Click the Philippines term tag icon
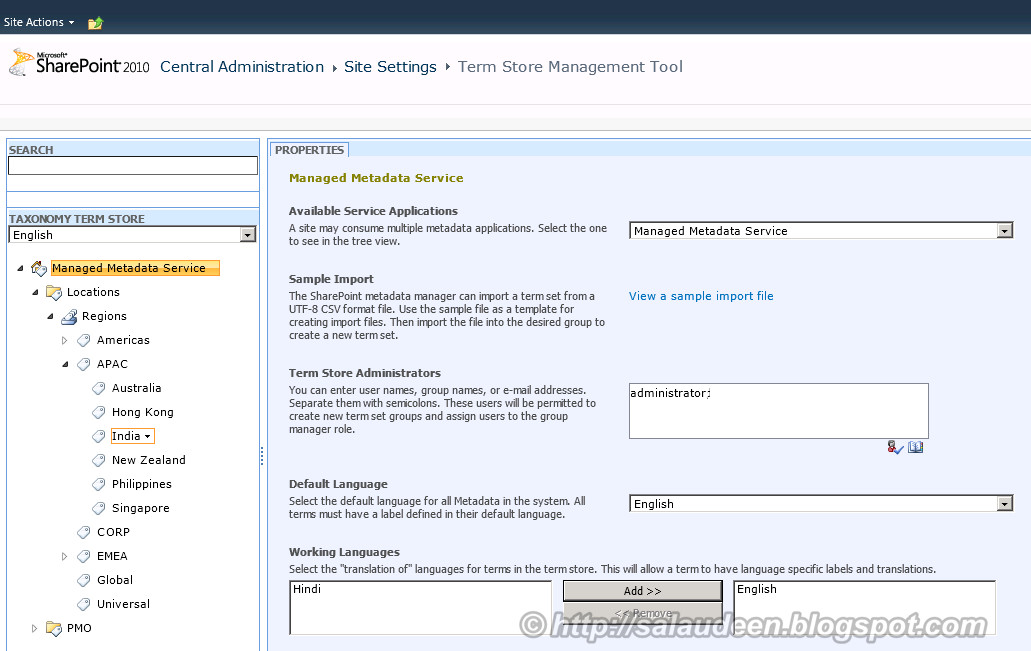The height and width of the screenshot is (651, 1031). click(99, 484)
